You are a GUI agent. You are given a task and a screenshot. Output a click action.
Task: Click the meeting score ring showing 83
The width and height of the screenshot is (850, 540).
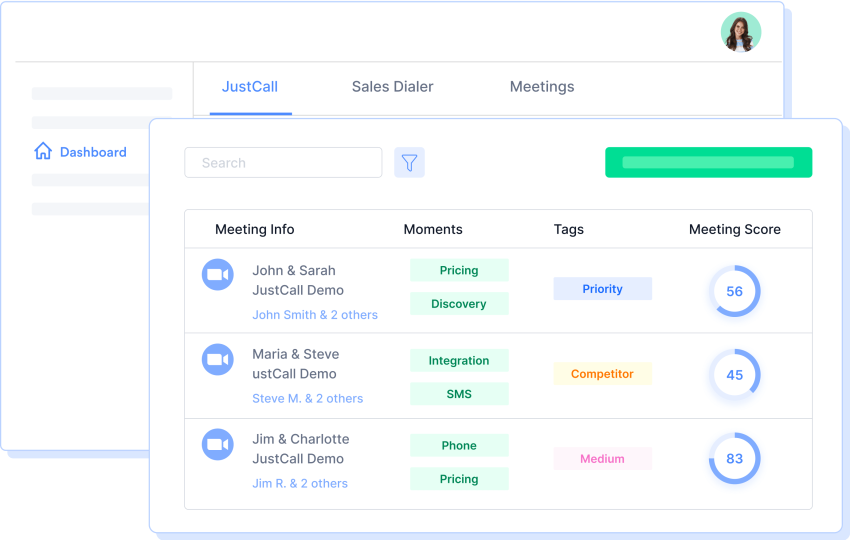tap(735, 459)
